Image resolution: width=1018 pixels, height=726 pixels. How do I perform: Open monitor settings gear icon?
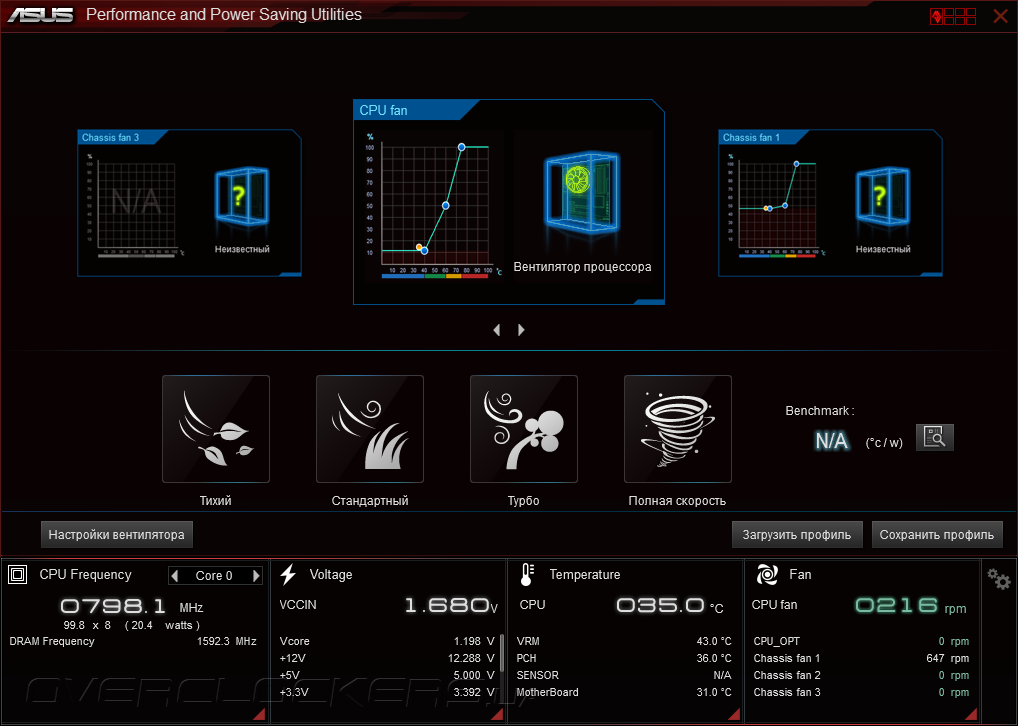[x=999, y=578]
